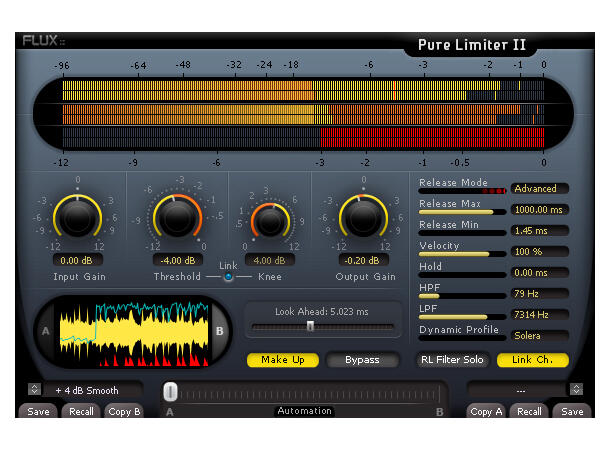The image size is (610, 450).
Task: Click the Knee 4.00 dB value field
Action: click(269, 260)
